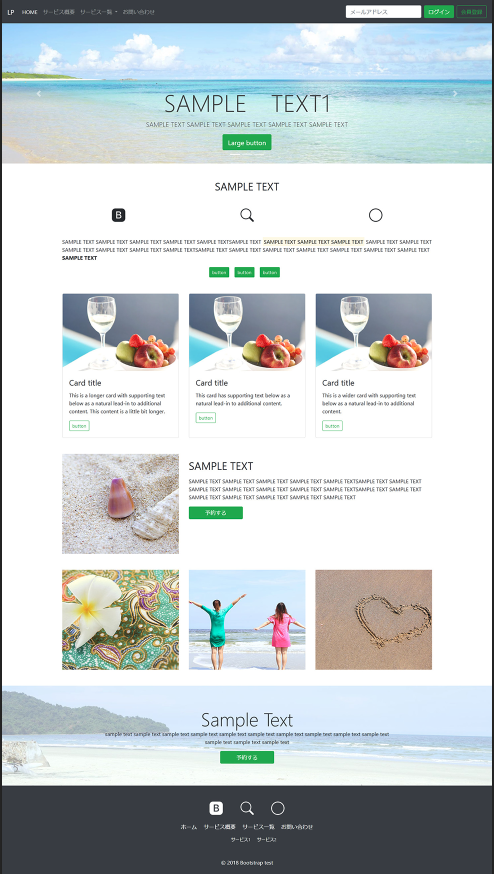The width and height of the screenshot is (494, 874).
Task: Click お問い合わせ link in footer
Action: click(x=297, y=827)
